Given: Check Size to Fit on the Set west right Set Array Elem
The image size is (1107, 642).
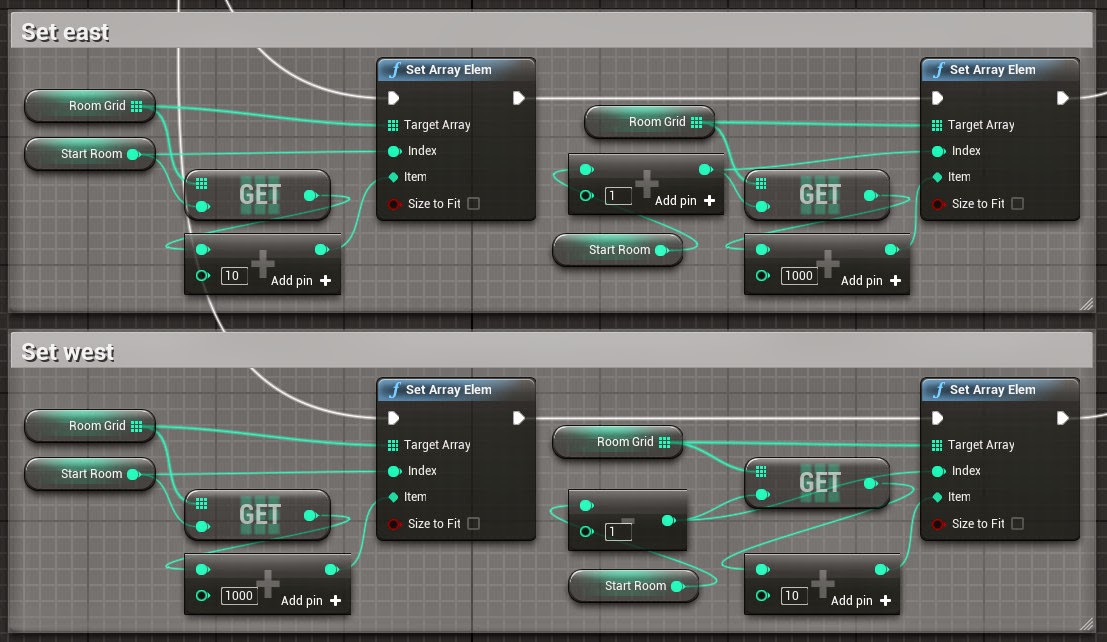Looking at the screenshot, I should tap(1016, 523).
